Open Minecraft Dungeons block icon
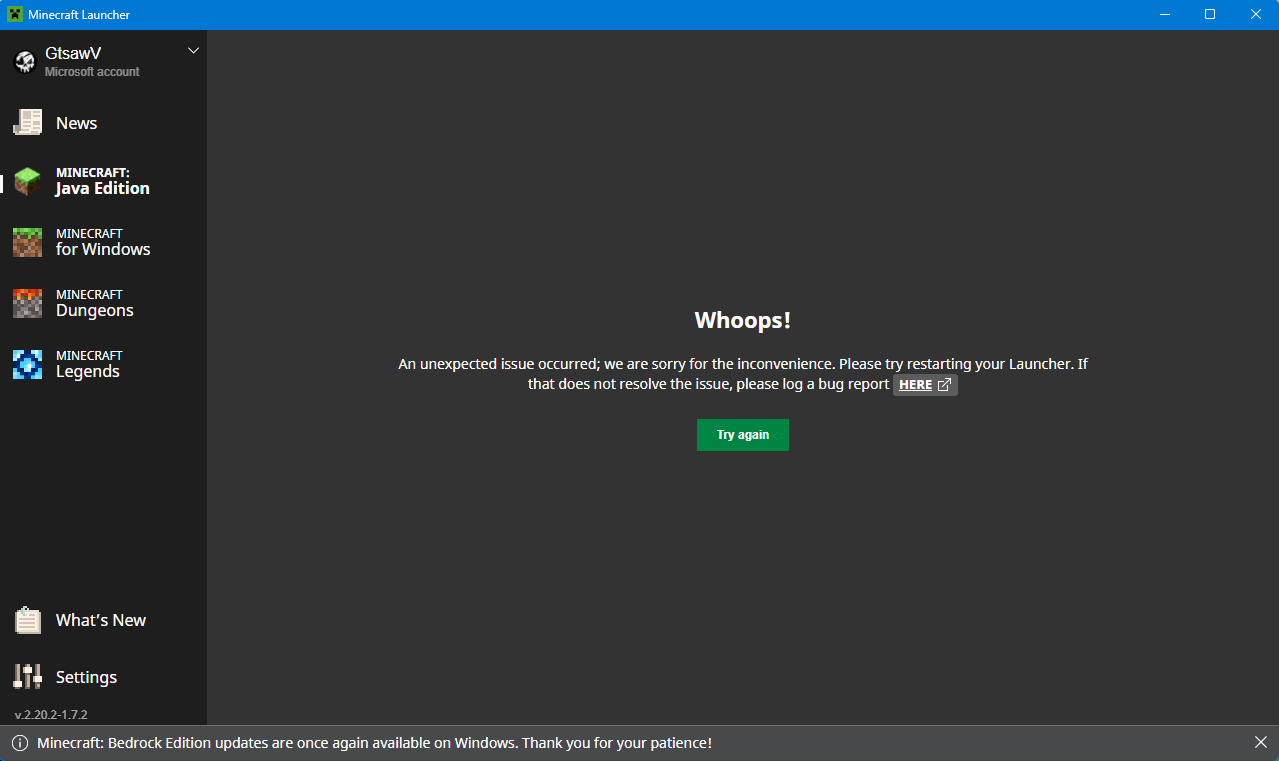Viewport: 1279px width, 761px height. pos(27,303)
